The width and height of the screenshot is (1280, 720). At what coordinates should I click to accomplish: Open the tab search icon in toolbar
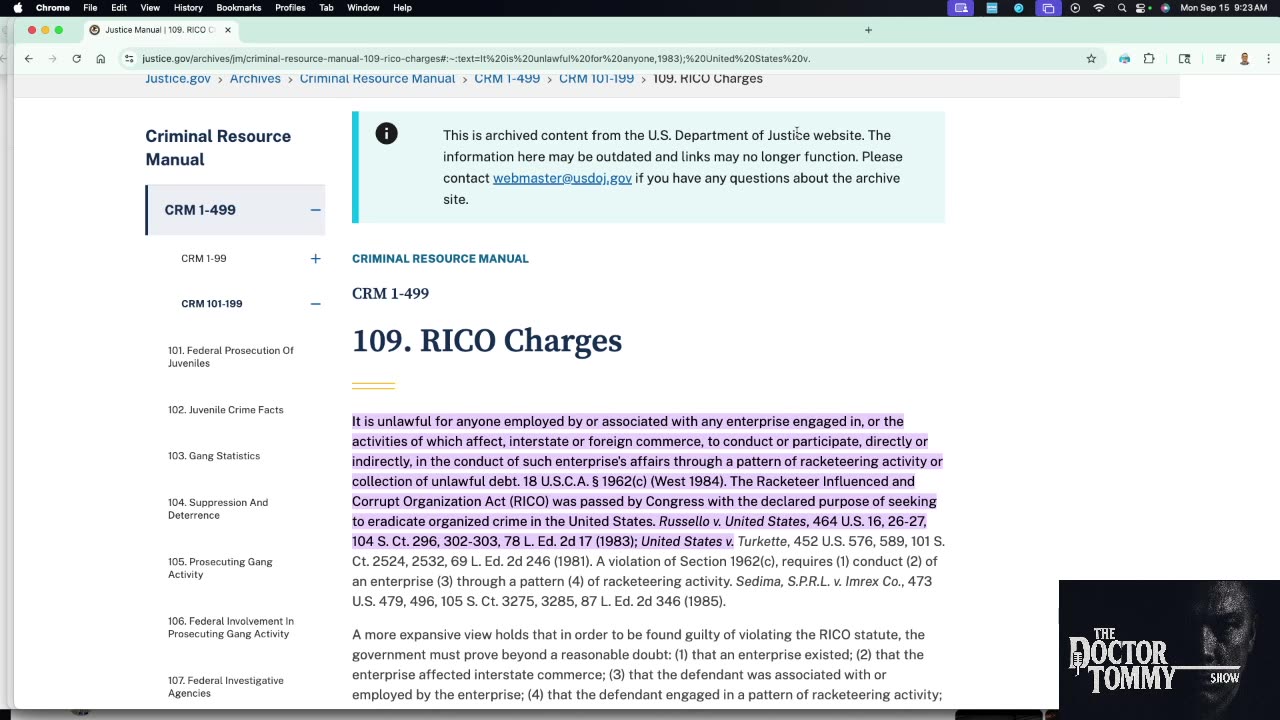coord(1185,59)
